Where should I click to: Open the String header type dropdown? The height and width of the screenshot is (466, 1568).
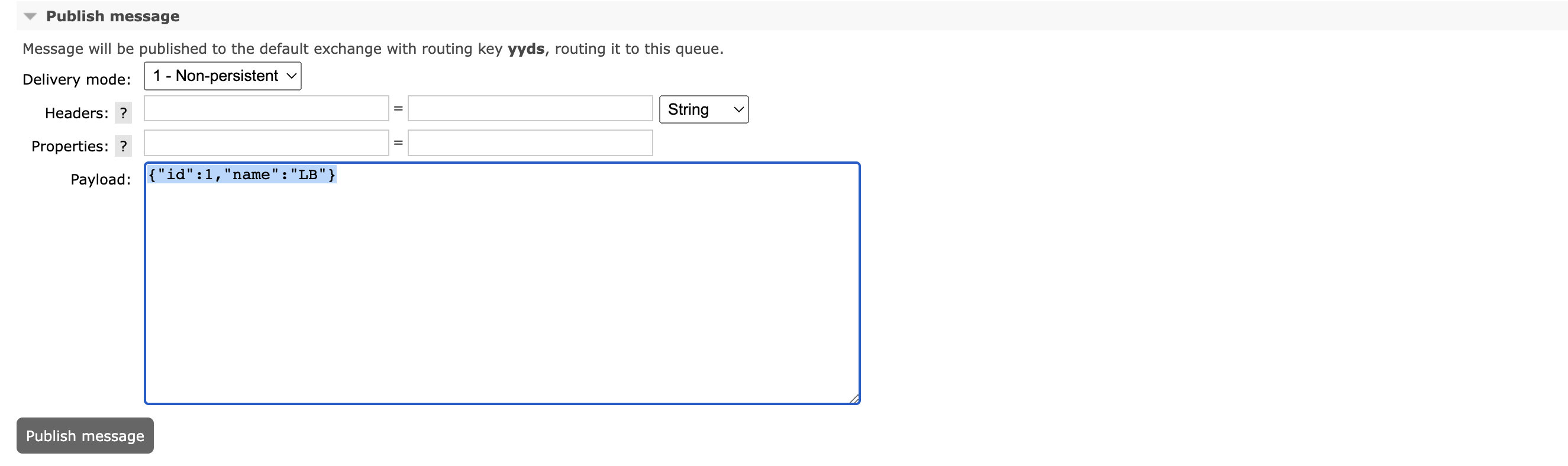(704, 109)
